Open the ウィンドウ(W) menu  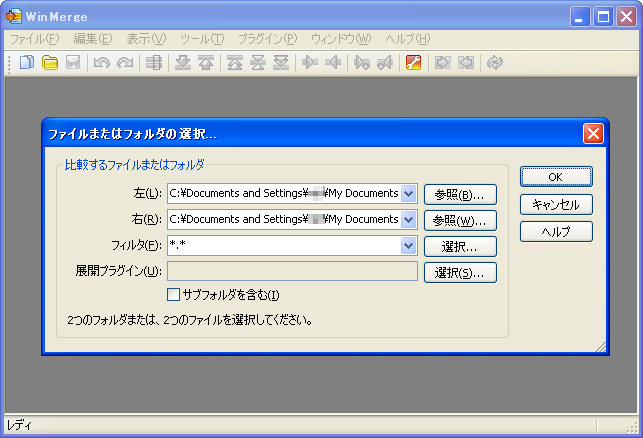tap(341, 39)
